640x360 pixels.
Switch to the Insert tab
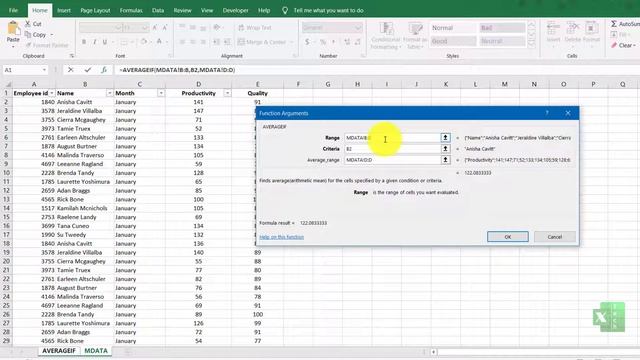pos(64,10)
